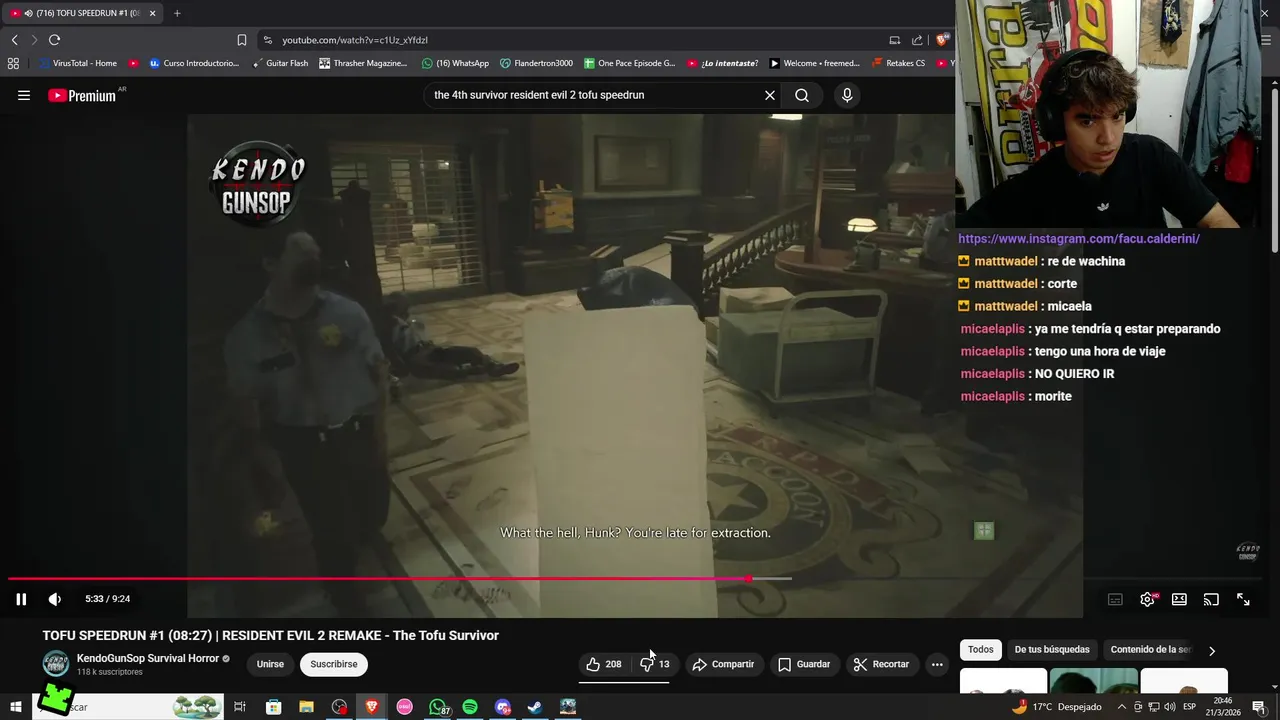Viewport: 1280px width, 720px height.
Task: Open WhatsApp from the taskbar
Action: tap(437, 707)
